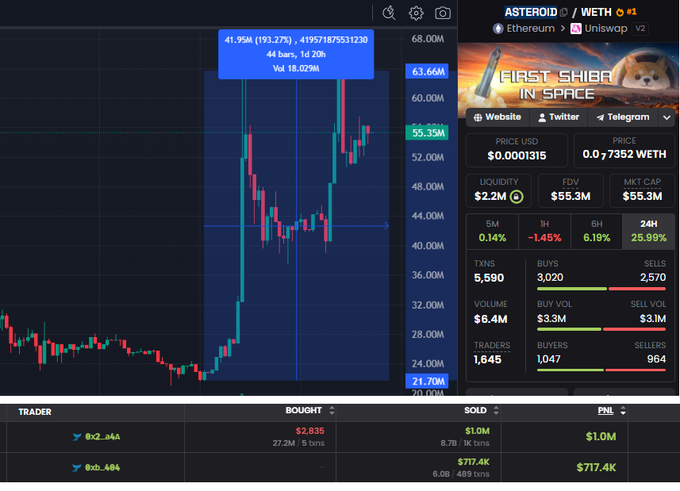Open chart settings gear icon

(x=416, y=13)
